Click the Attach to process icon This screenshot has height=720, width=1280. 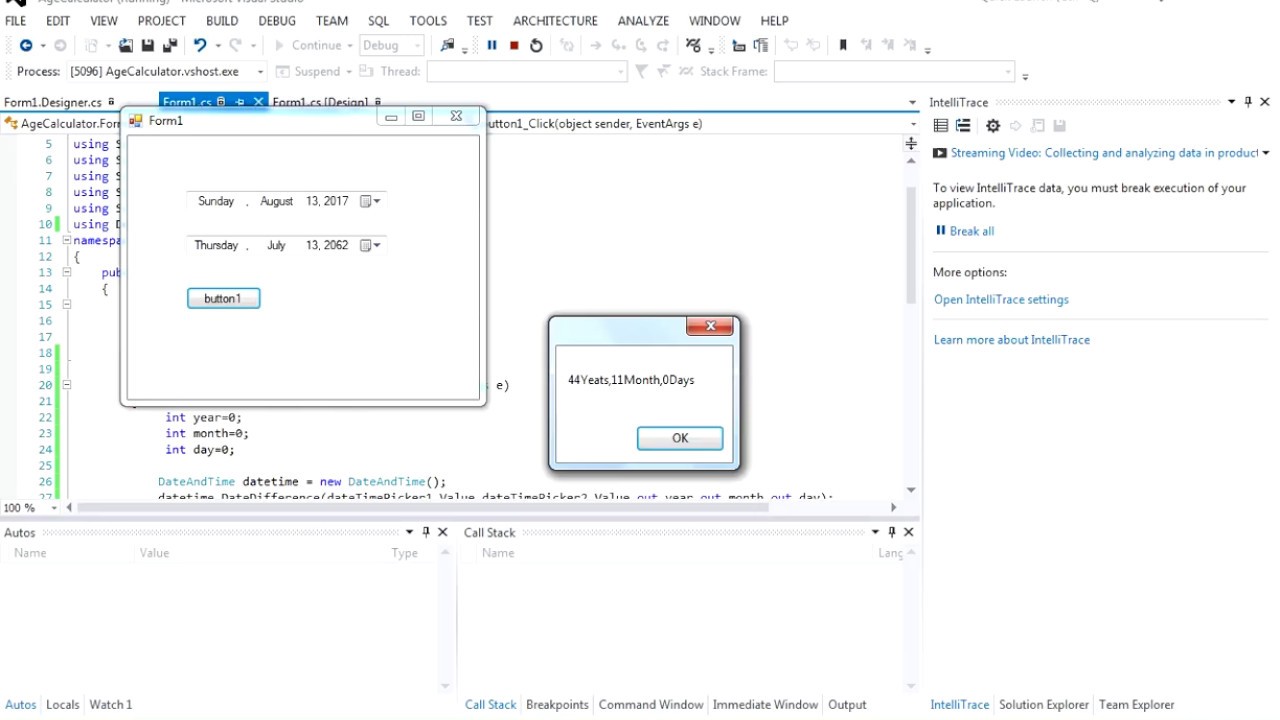[x=448, y=45]
